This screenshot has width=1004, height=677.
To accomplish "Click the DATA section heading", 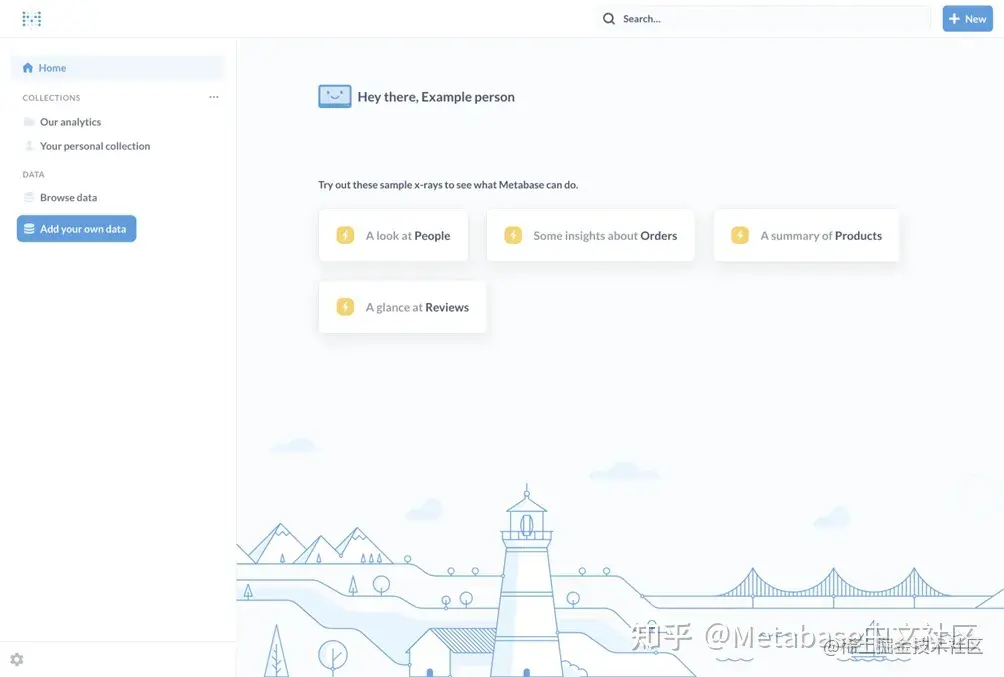I will click(x=33, y=174).
